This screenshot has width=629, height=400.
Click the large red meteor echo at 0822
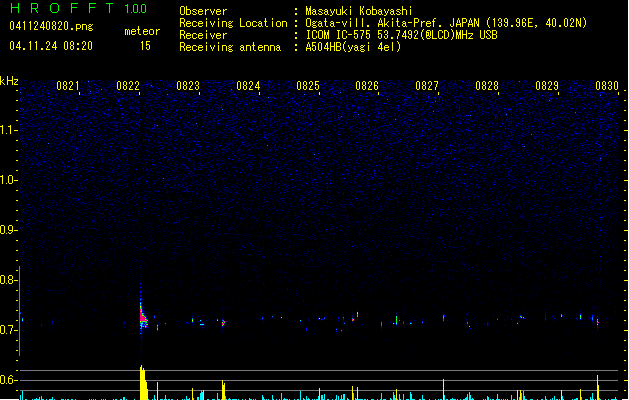(143, 316)
